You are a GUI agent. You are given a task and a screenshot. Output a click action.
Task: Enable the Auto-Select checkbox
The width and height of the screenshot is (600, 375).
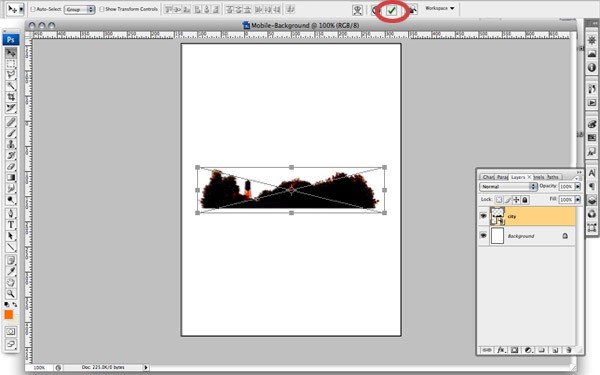[x=33, y=9]
